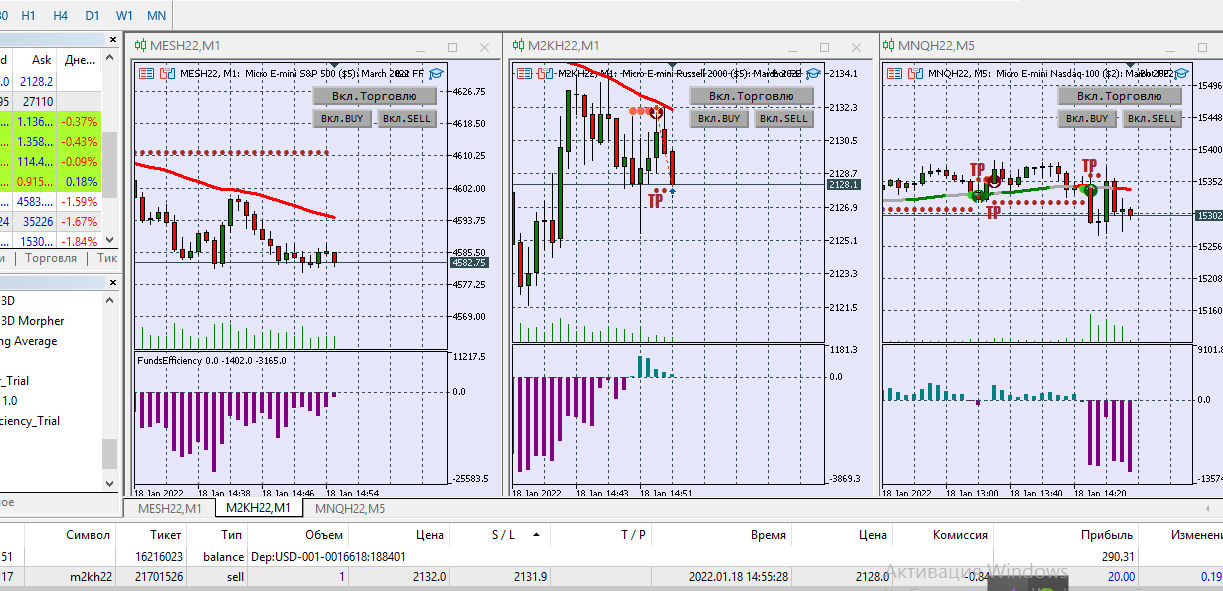Image resolution: width=1223 pixels, height=591 pixels.
Task: Switch to the MNQH22,M5 chart tab
Action: [343, 508]
